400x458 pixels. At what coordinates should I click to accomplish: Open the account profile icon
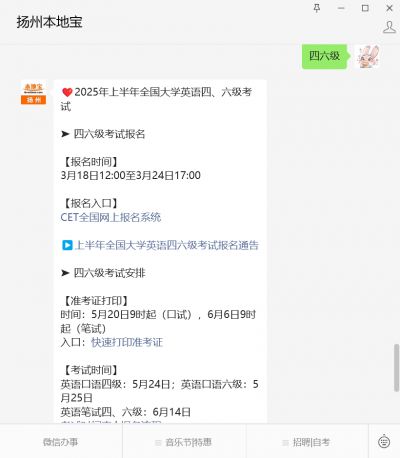[x=389, y=27]
